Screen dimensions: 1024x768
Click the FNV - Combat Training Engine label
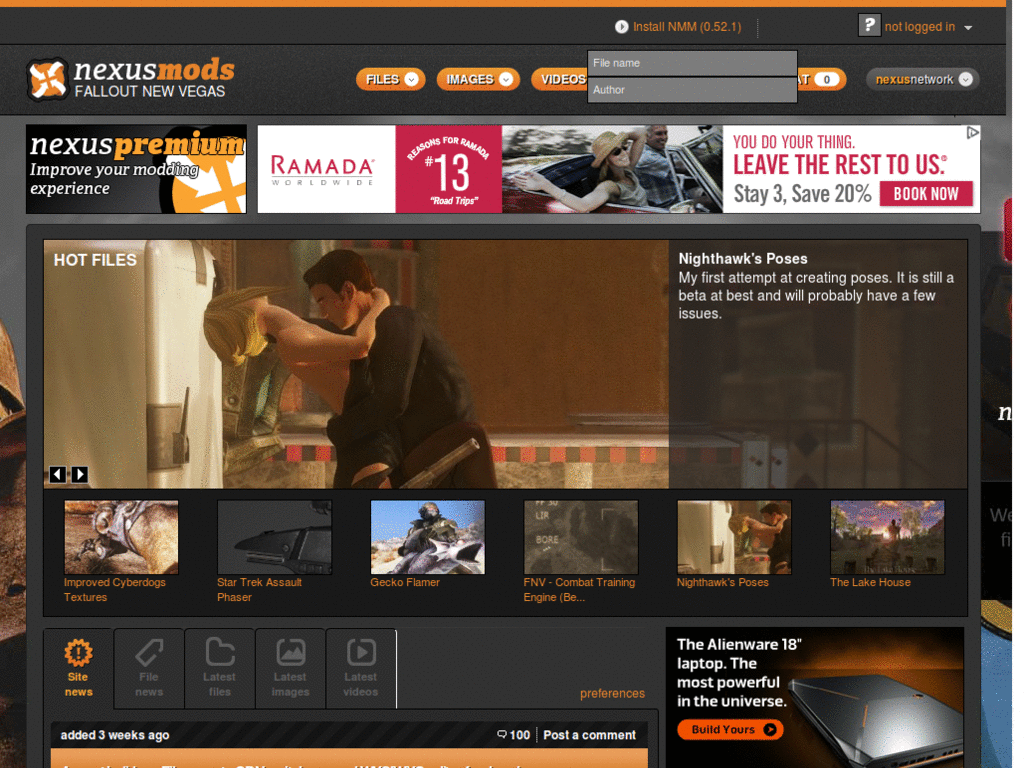point(579,590)
